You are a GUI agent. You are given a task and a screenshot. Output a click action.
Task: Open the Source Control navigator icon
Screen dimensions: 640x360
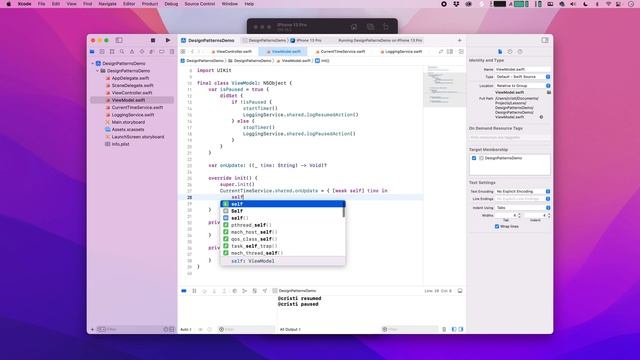[102, 52]
